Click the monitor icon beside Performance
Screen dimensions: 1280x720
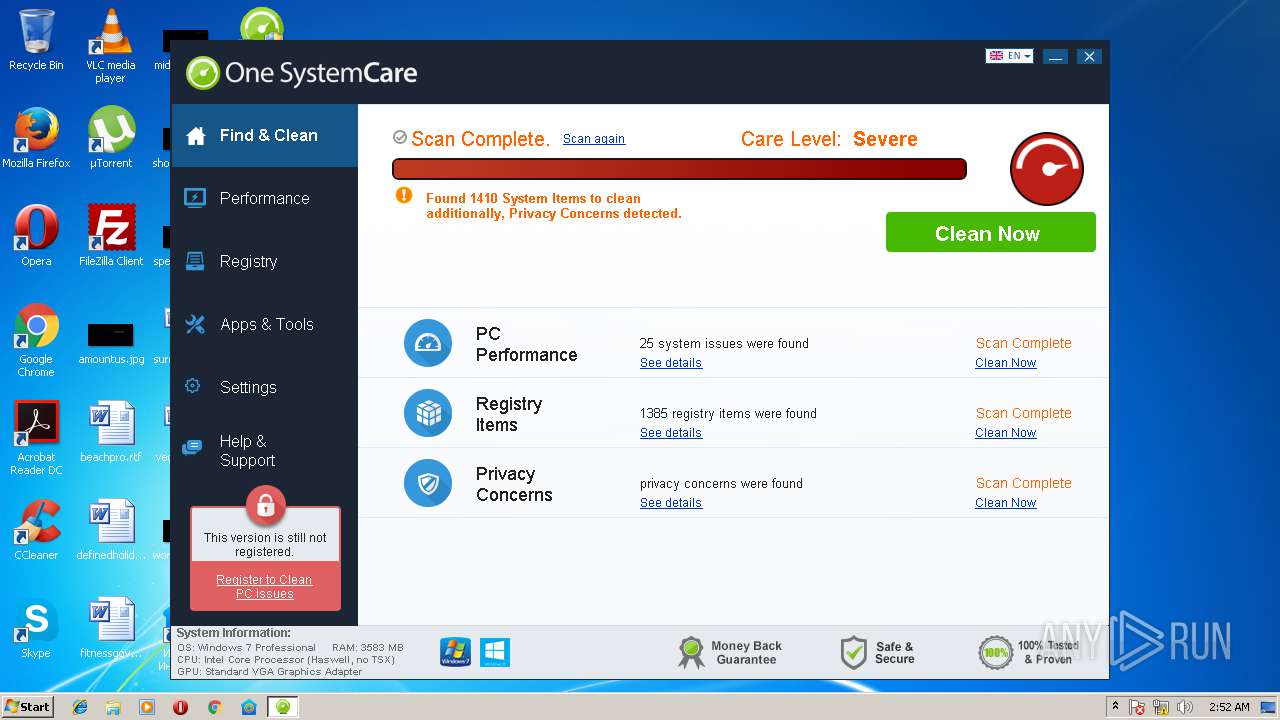pos(195,198)
